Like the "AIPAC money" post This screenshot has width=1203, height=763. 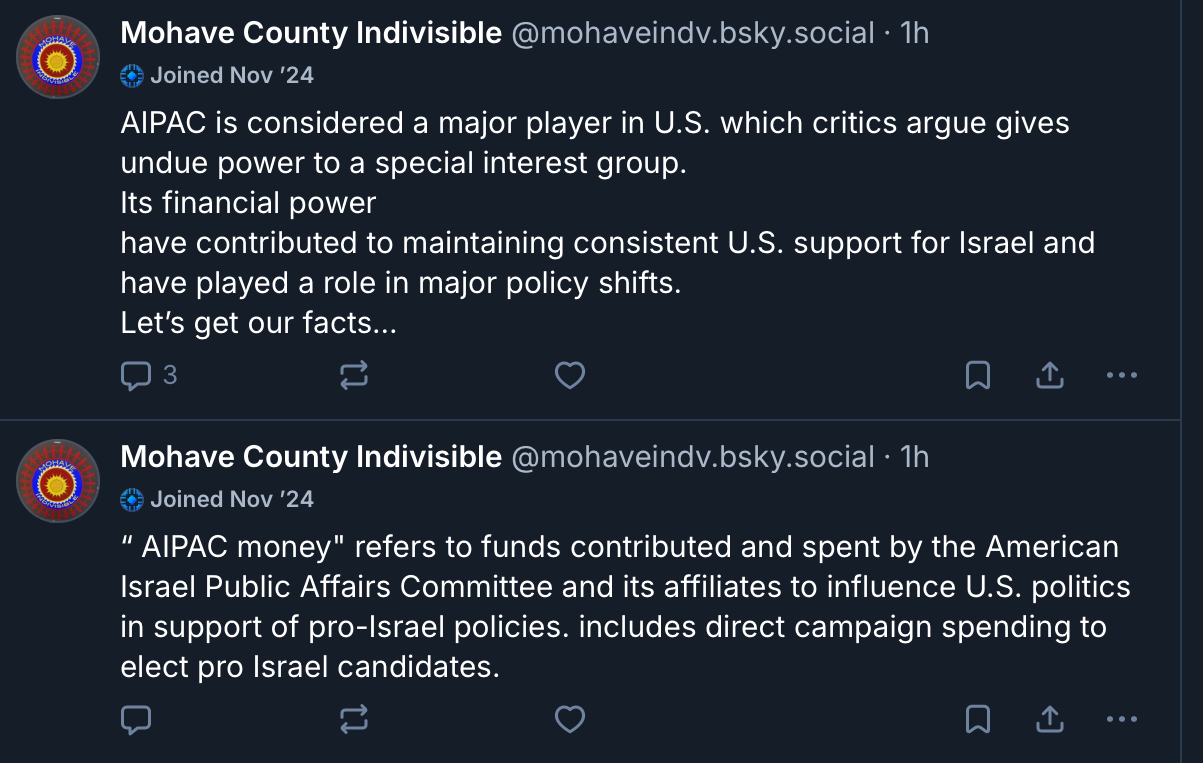(x=570, y=719)
